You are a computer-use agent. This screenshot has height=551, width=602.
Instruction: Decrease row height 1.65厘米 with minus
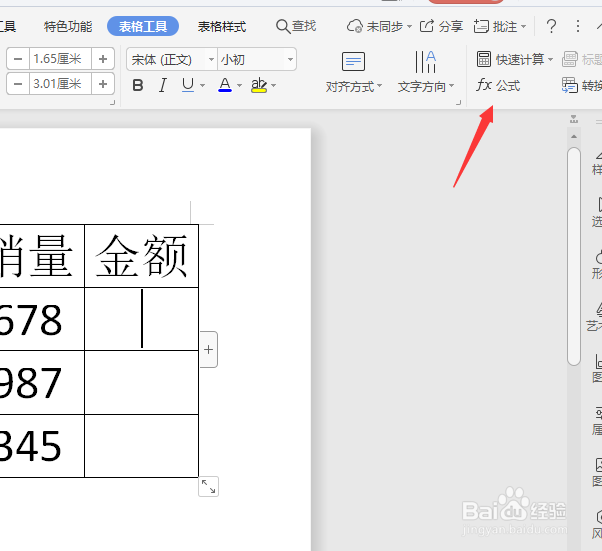[18, 59]
